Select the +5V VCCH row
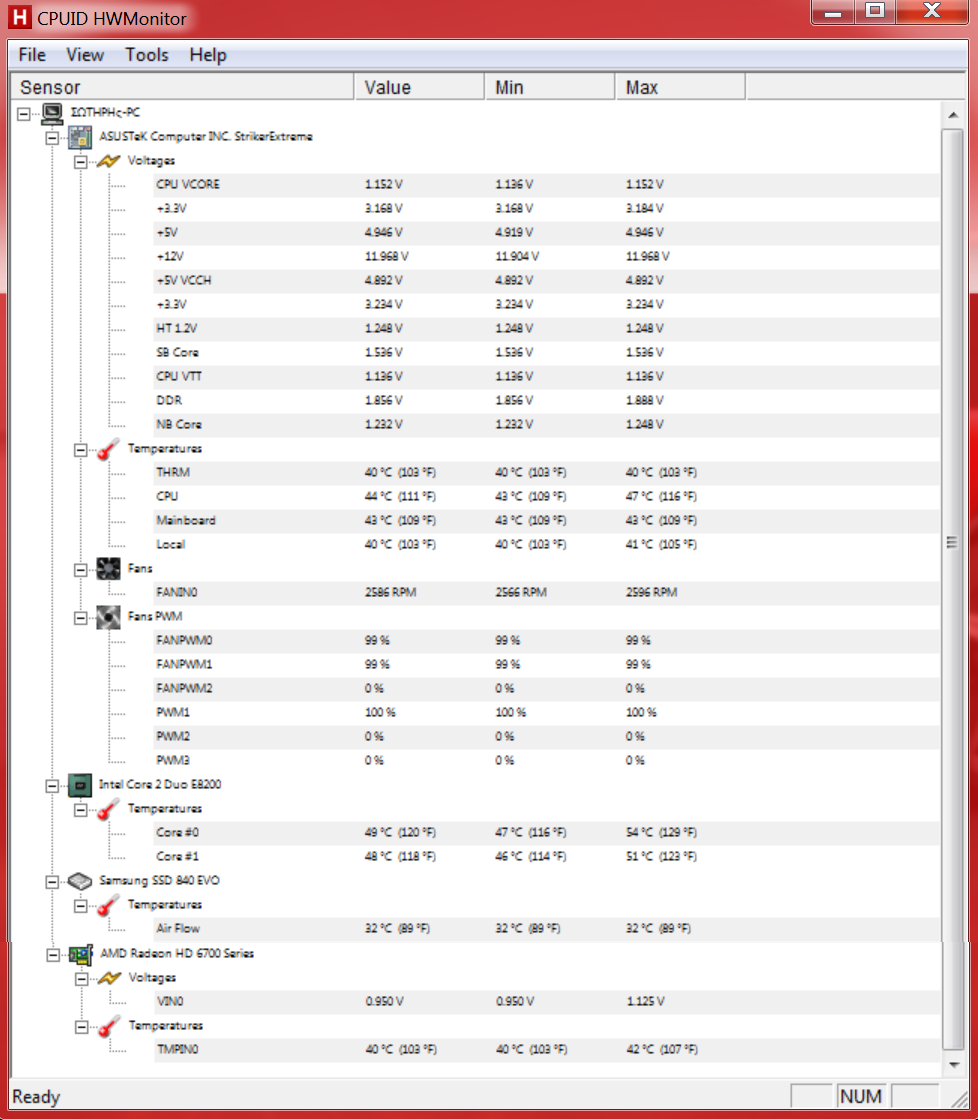 [546, 281]
